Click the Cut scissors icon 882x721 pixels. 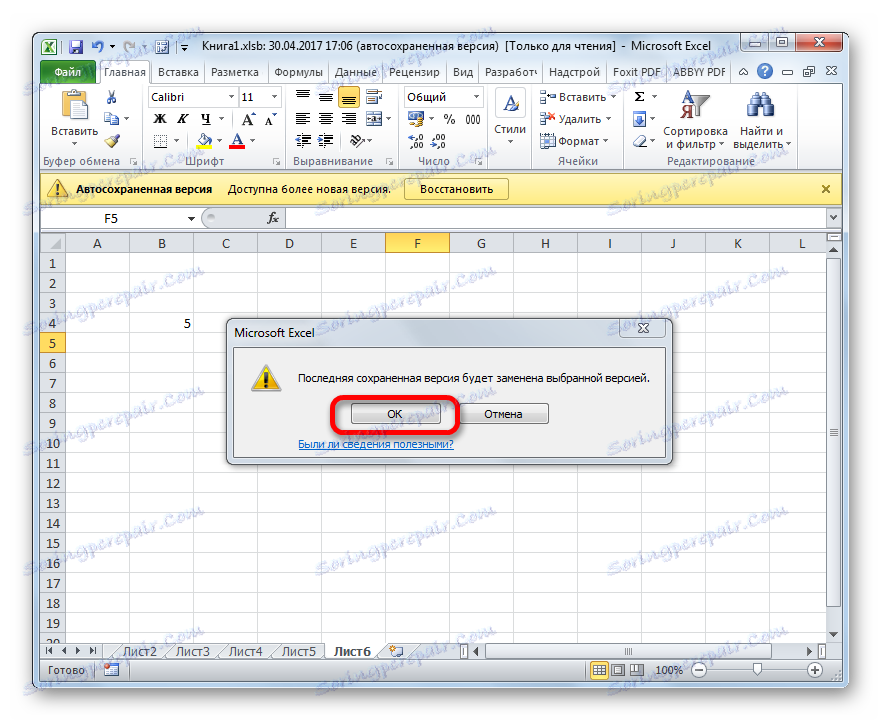[x=111, y=97]
